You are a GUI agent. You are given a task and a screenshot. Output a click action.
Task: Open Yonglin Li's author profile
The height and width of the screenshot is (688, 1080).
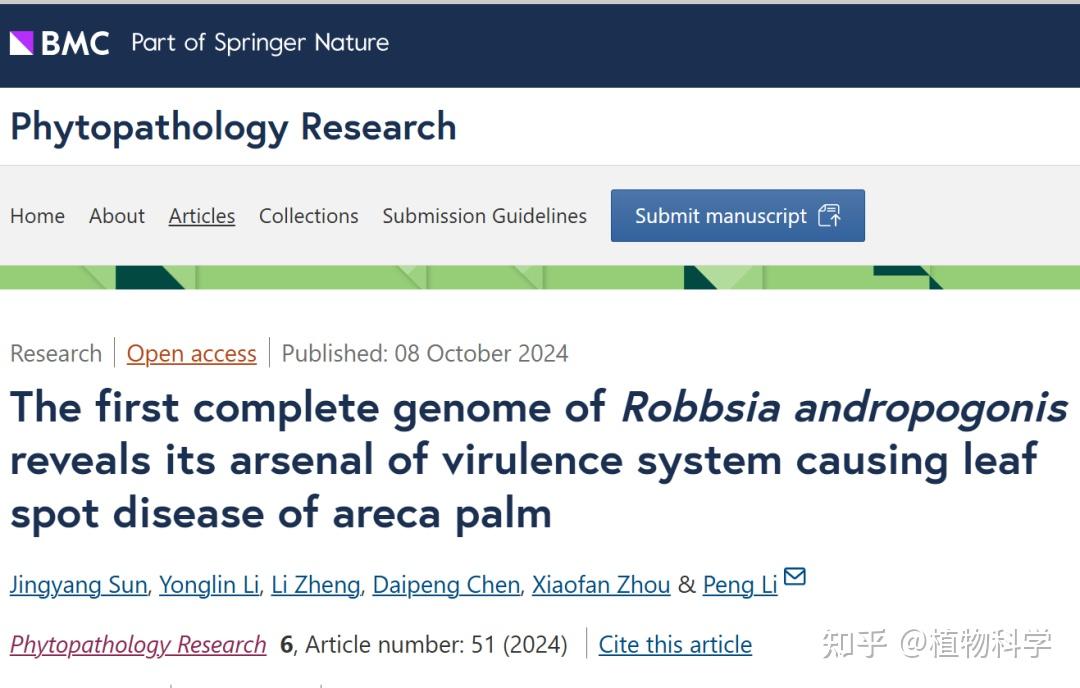pyautogui.click(x=208, y=585)
